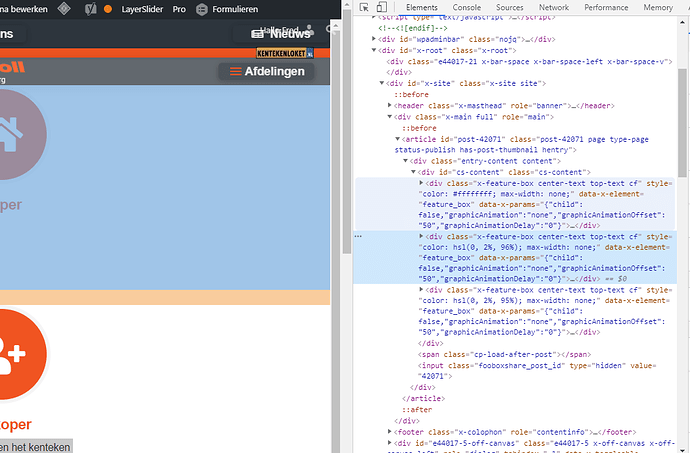Switch to the Performance tab
This screenshot has width=690, height=453.
[x=606, y=7]
